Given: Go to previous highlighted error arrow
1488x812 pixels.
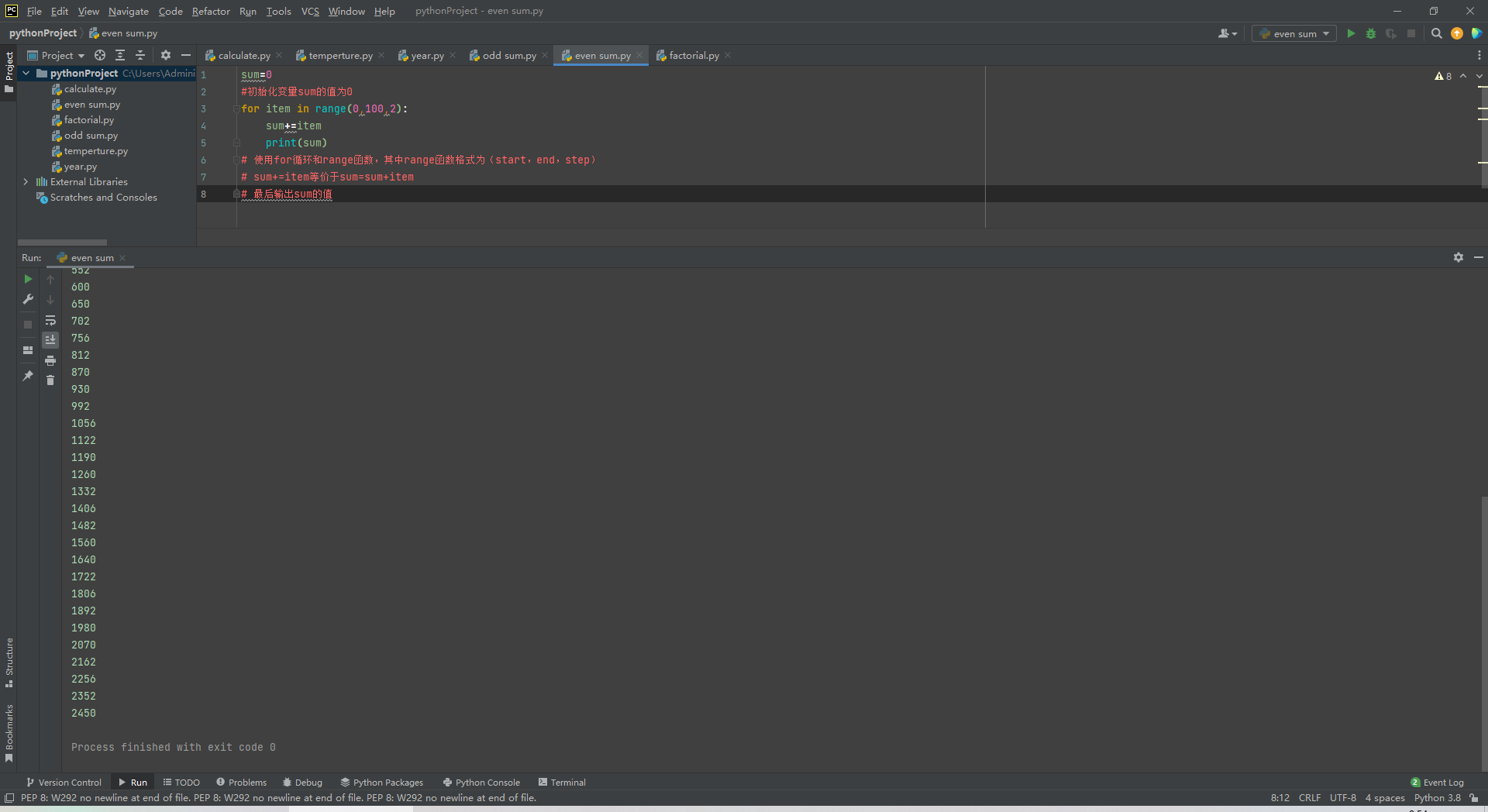Looking at the screenshot, I should click(1463, 76).
